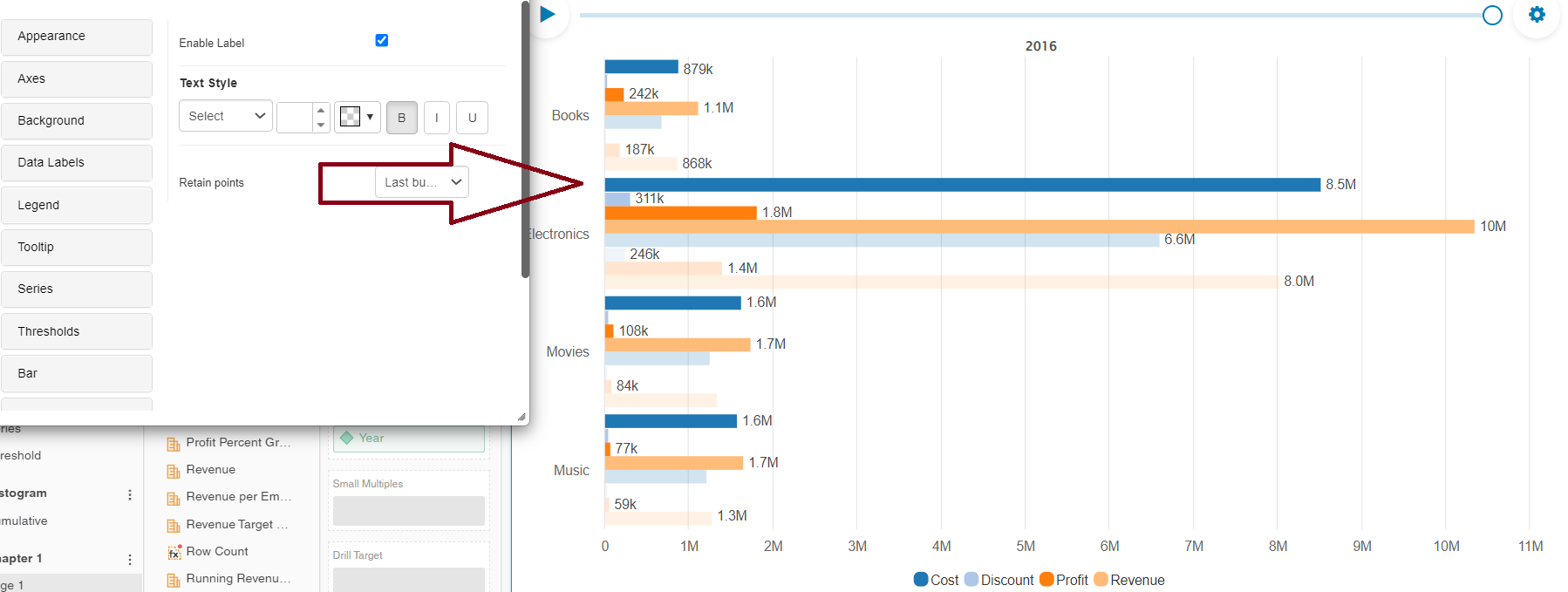Open the text color picker dropdown
Screen dimensions: 1568x592
pos(357,117)
